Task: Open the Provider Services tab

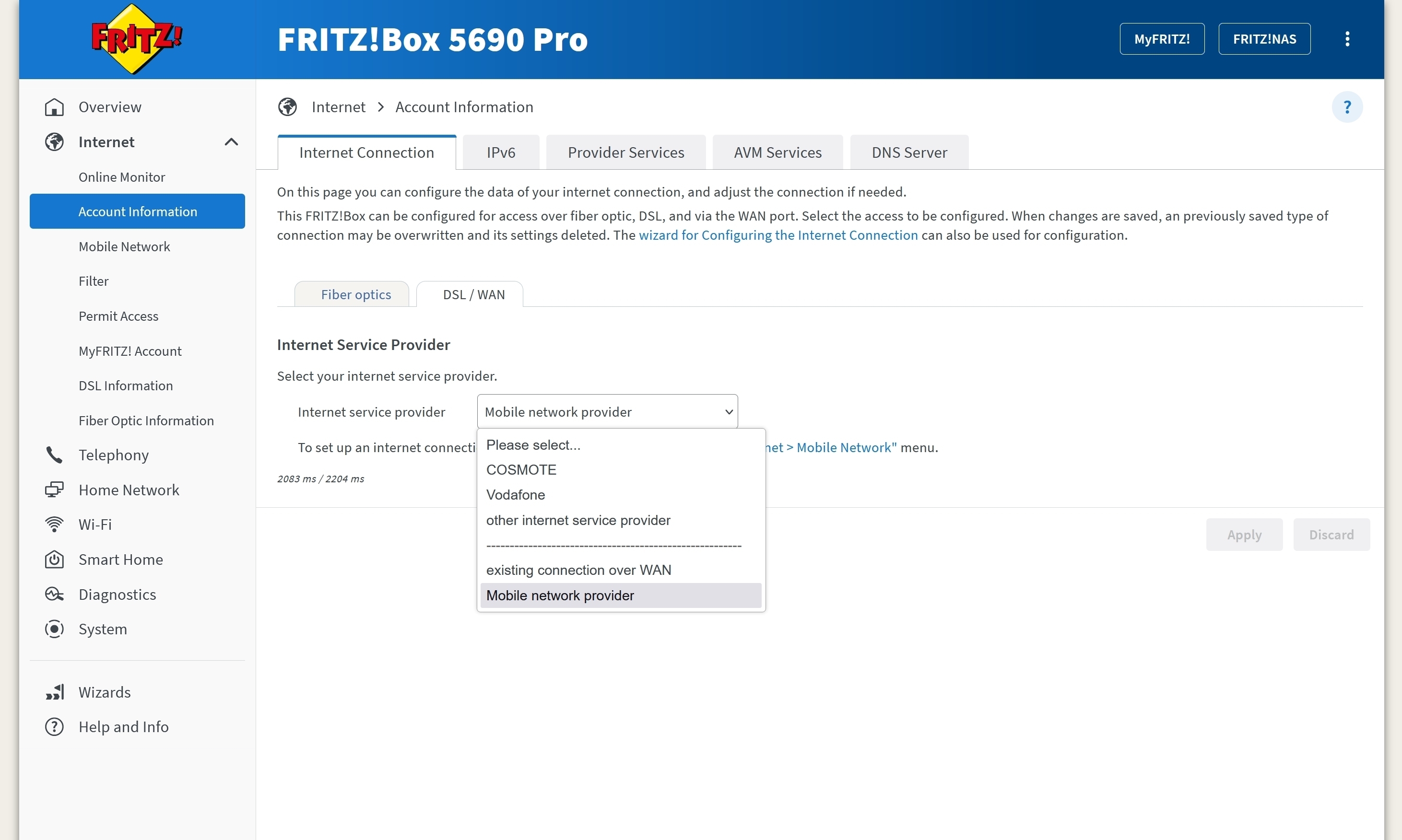Action: tap(625, 152)
